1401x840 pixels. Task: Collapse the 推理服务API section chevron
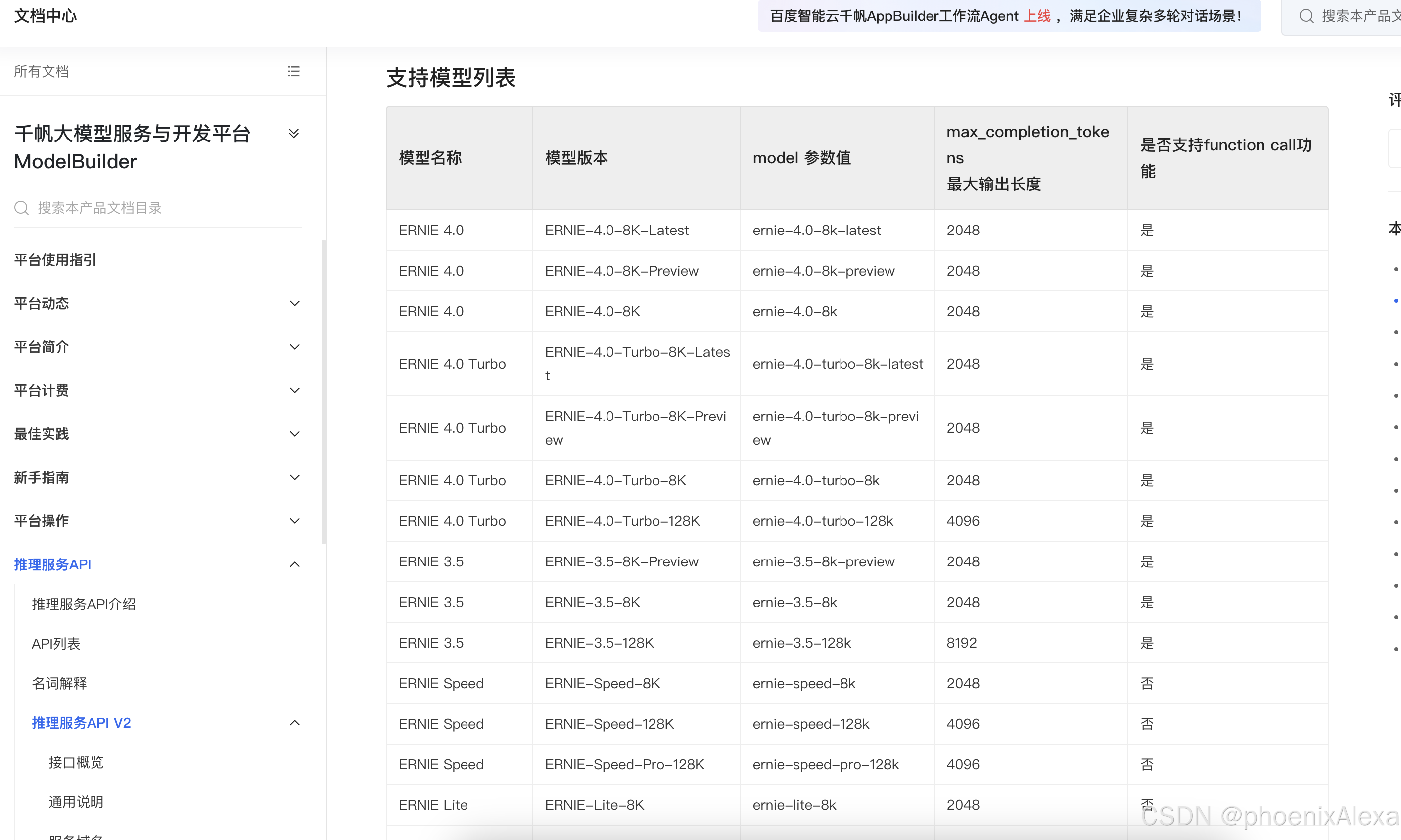294,564
